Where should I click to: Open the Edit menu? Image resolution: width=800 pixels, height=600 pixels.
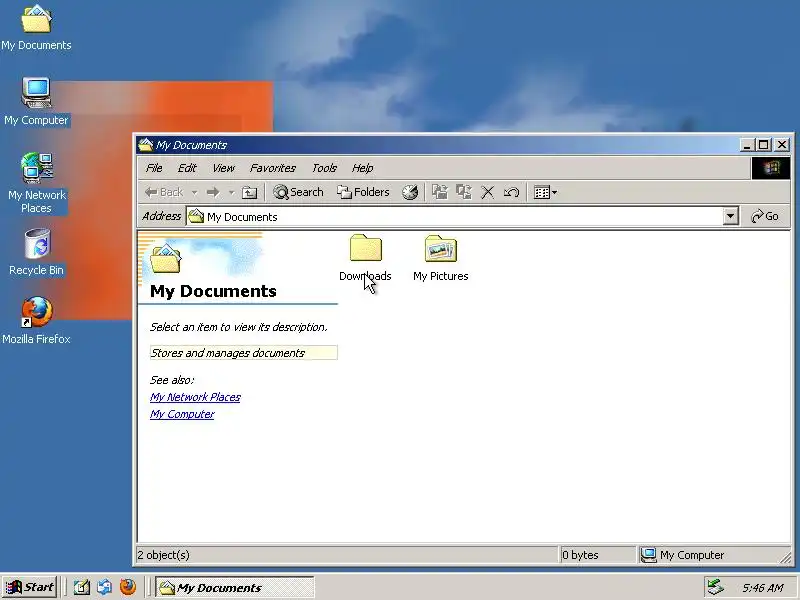tap(187, 168)
